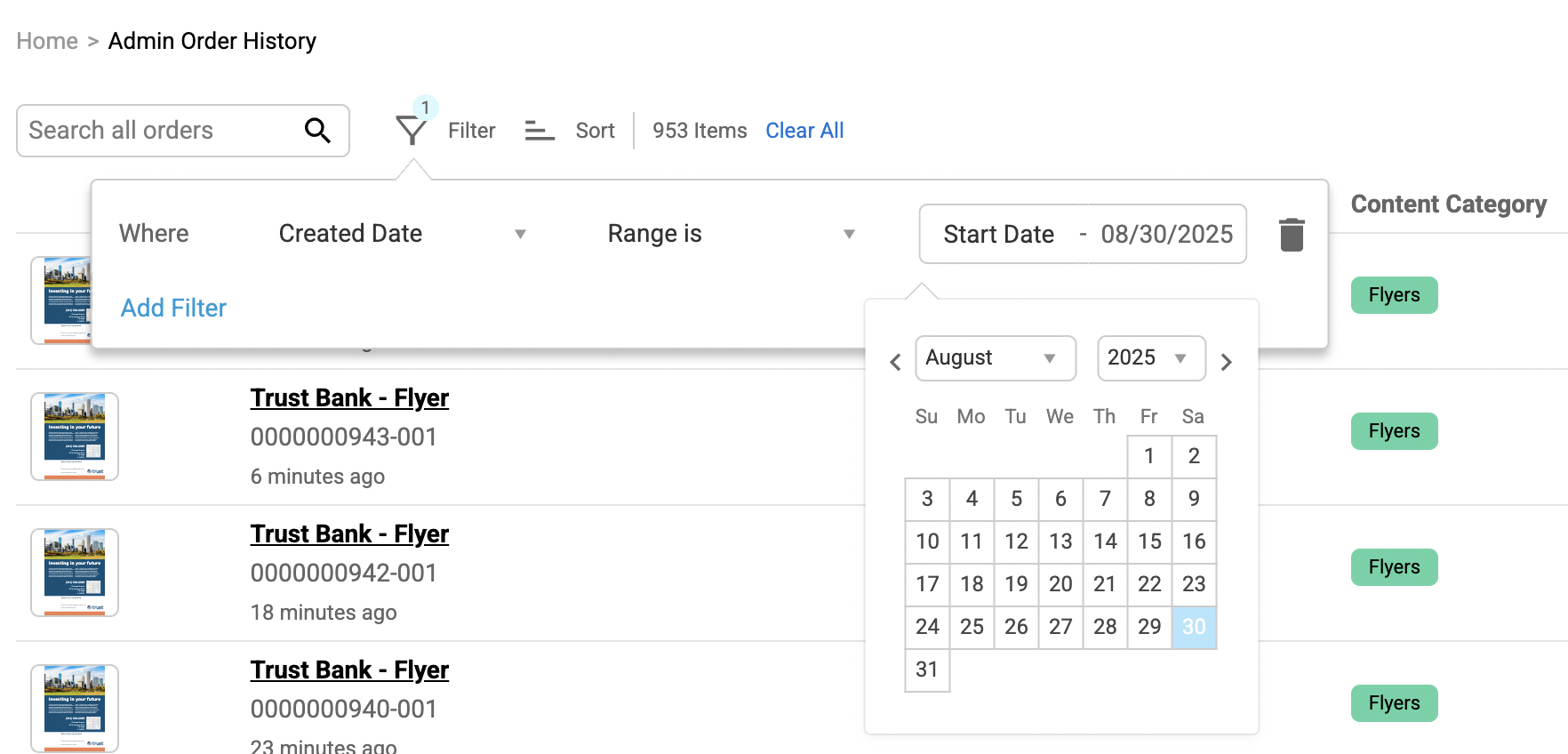1568x754 pixels.
Task: Click Clear All link
Action: (804, 131)
